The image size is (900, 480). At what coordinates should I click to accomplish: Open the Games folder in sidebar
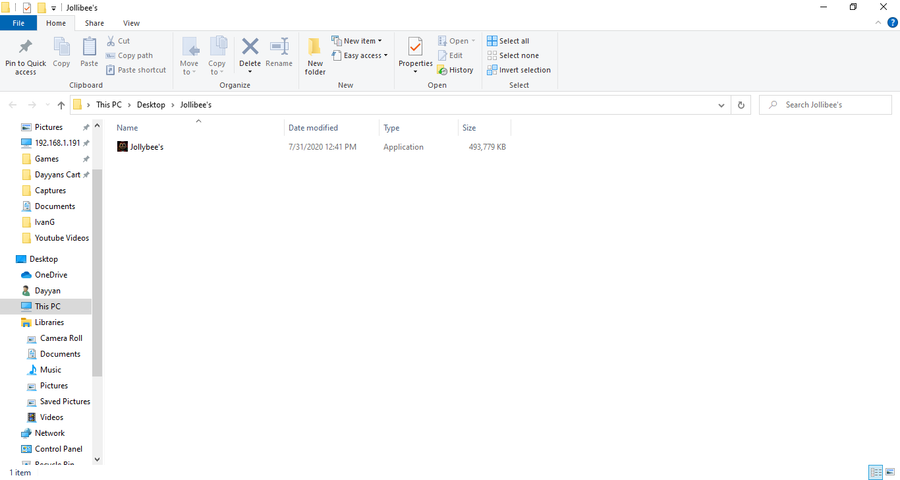(46, 159)
